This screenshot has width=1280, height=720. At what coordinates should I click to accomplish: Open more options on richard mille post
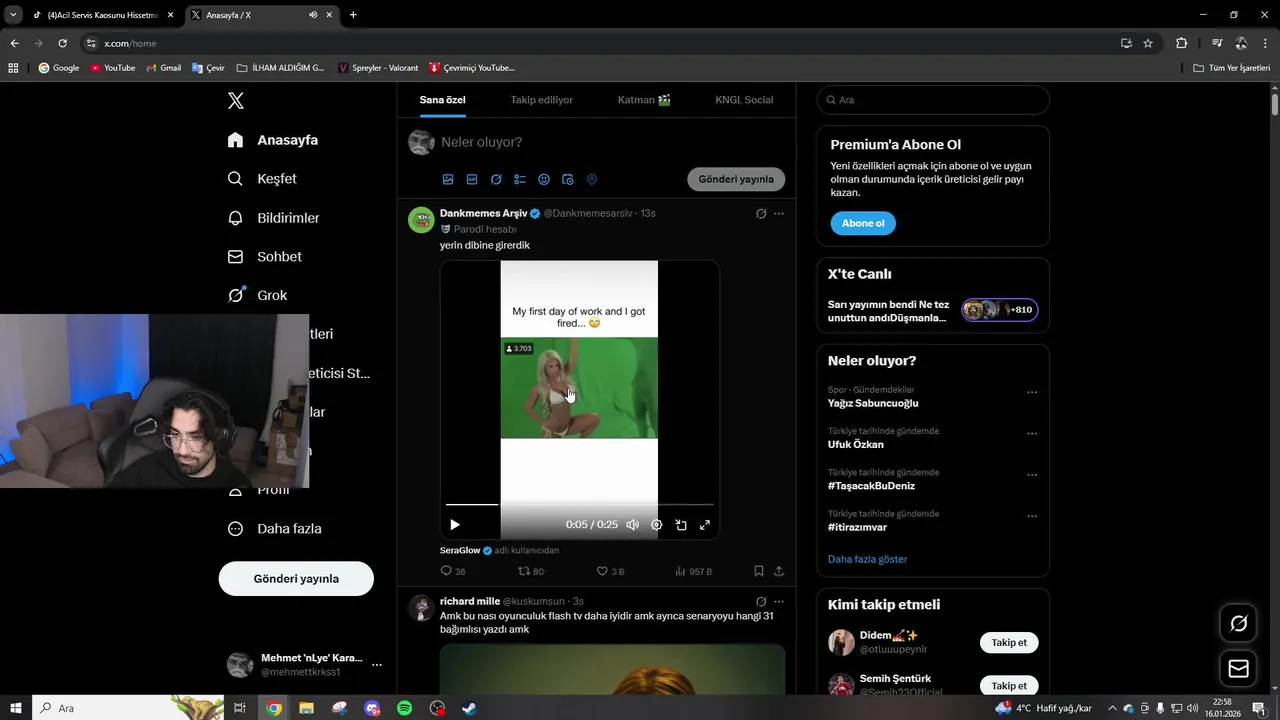click(x=779, y=602)
